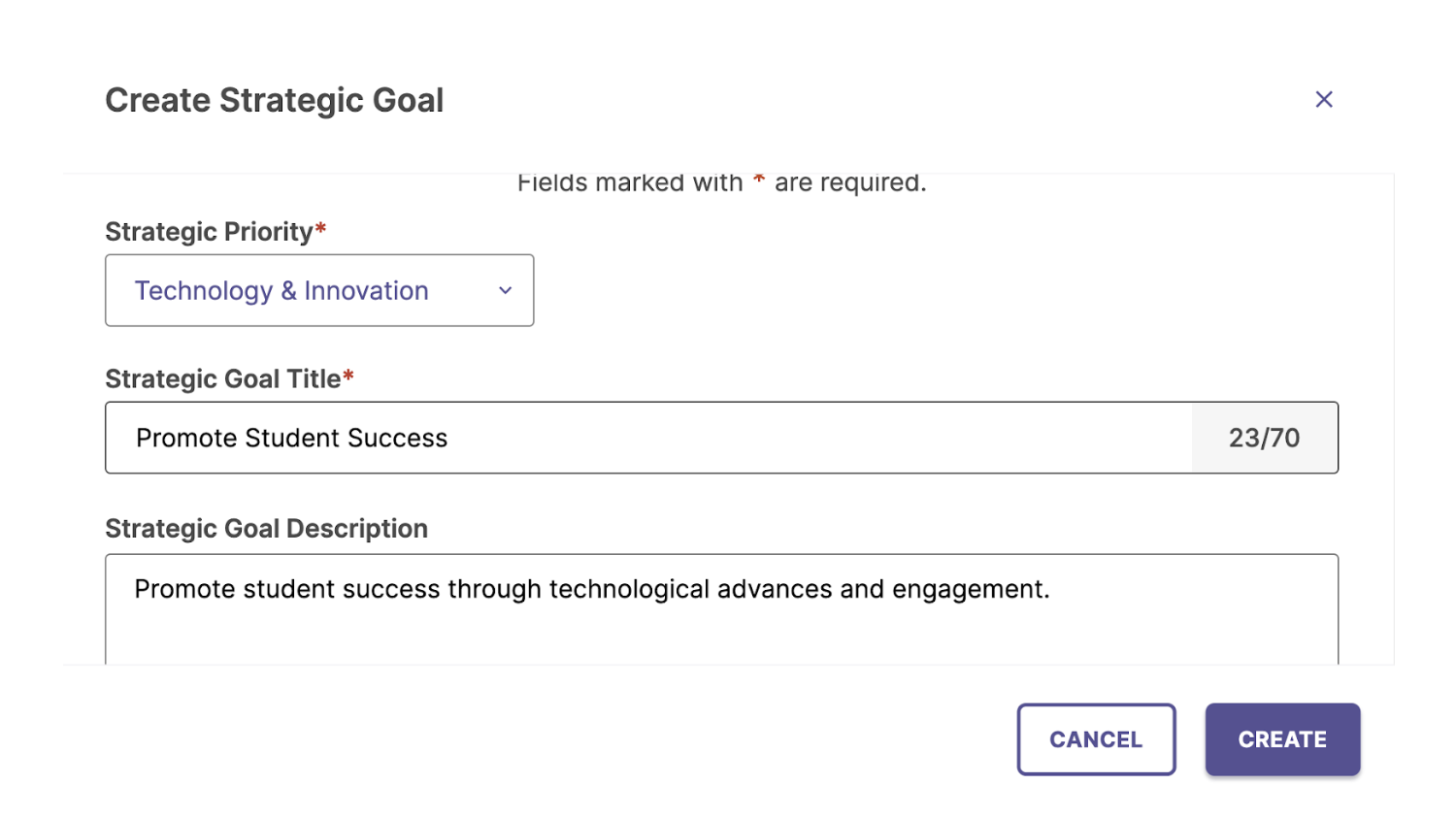This screenshot has width=1456, height=817.
Task: Place cursor in Promote Student Success title text
Action: pos(291,438)
